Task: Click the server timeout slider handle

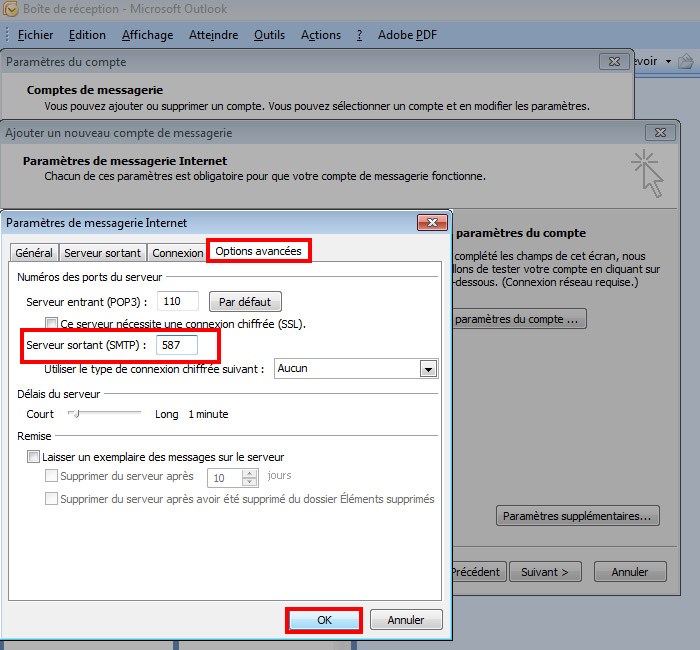Action: click(76, 414)
